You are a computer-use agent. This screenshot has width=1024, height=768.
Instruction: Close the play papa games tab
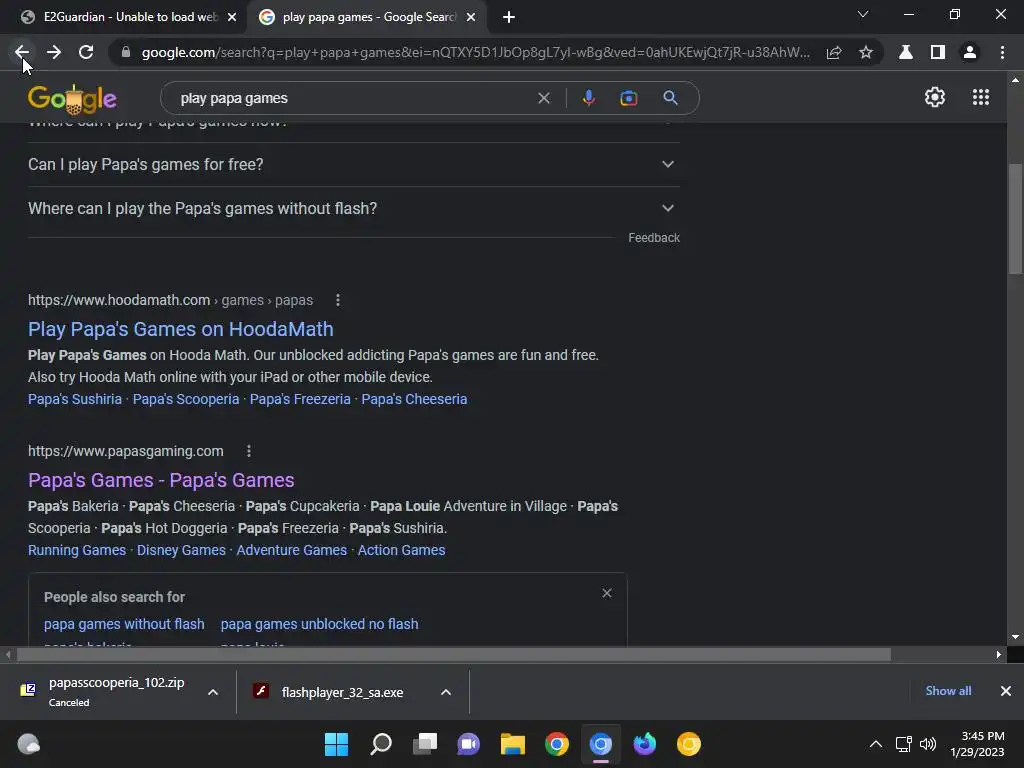tap(471, 17)
